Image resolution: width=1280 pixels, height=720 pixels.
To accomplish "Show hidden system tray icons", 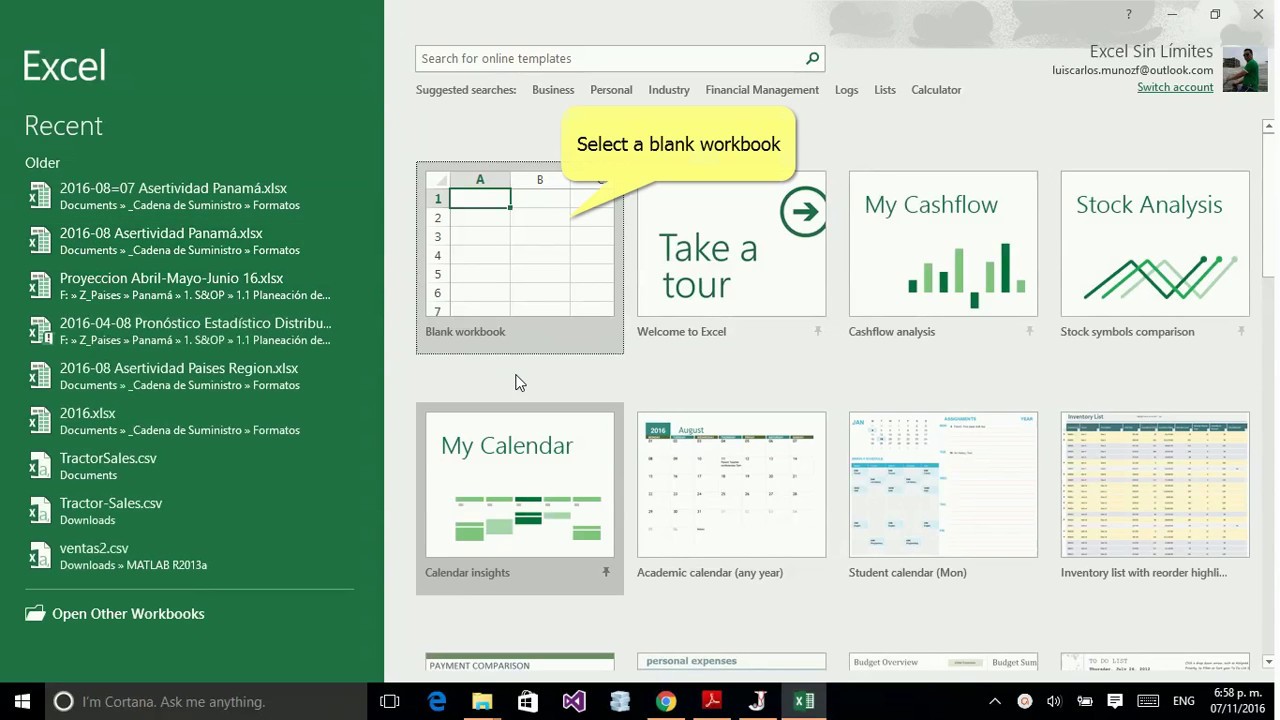I will (995, 701).
